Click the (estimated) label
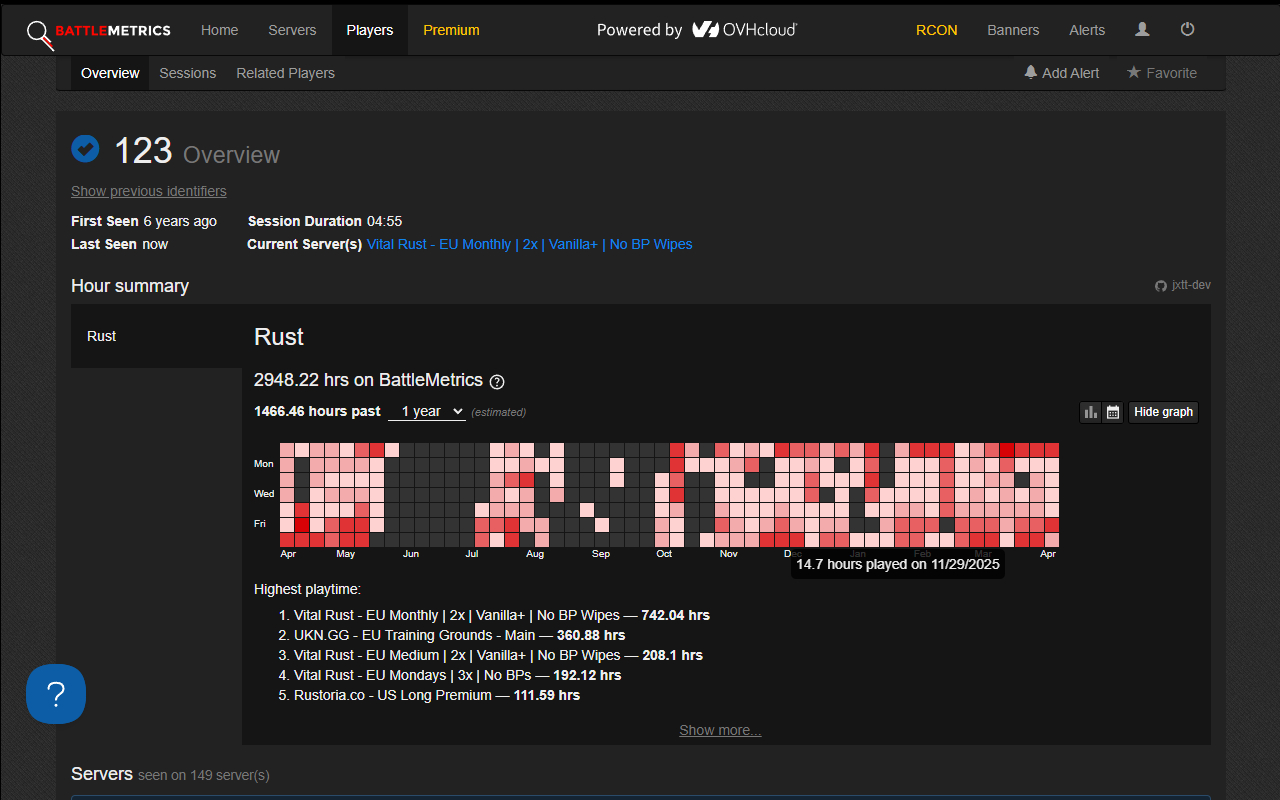Screen dimensions: 1280x800 pyautogui.click(x=499, y=412)
